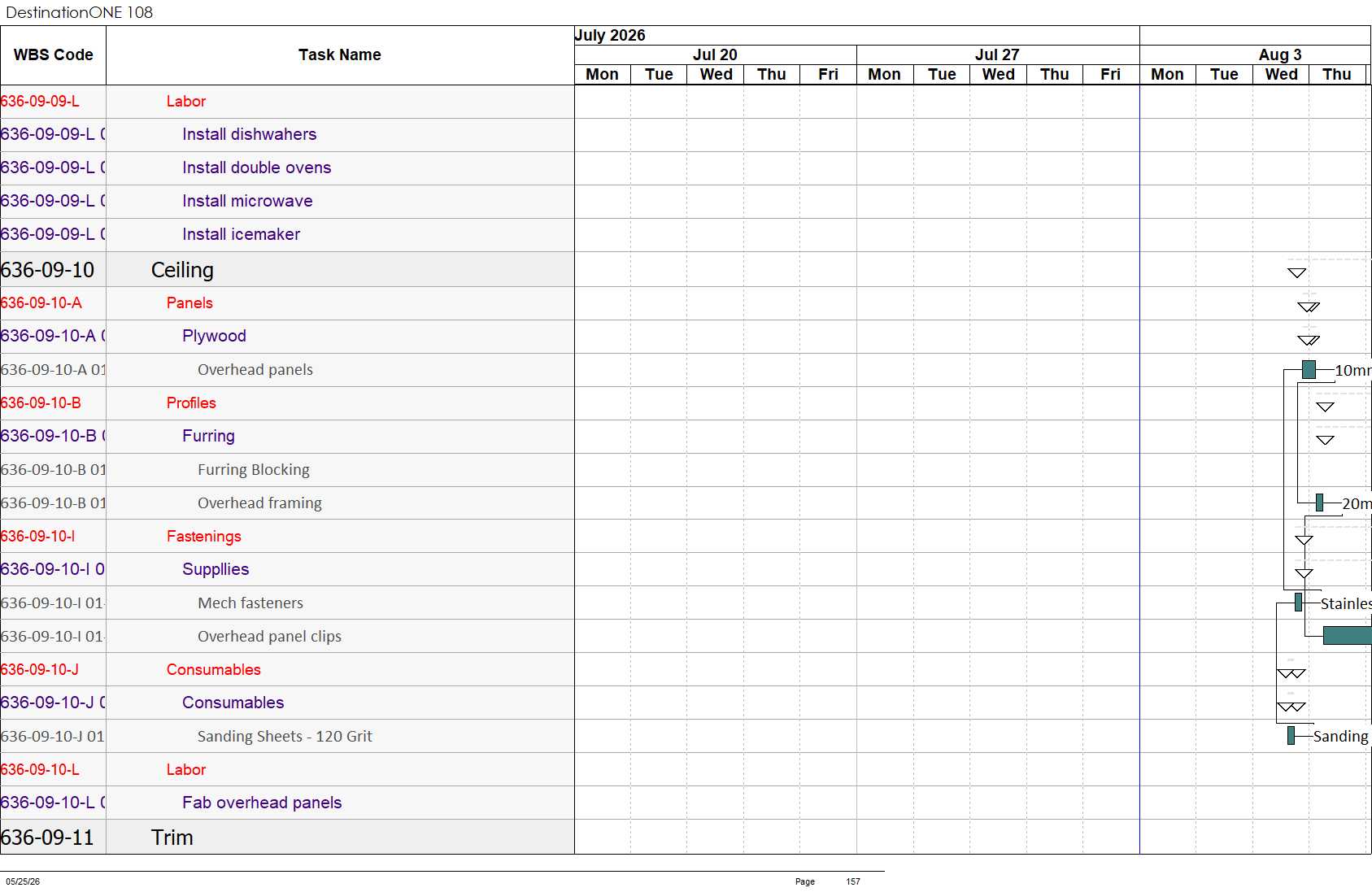Image resolution: width=1372 pixels, height=892 pixels.
Task: Select the Mech fasteners task row
Action: pos(287,603)
